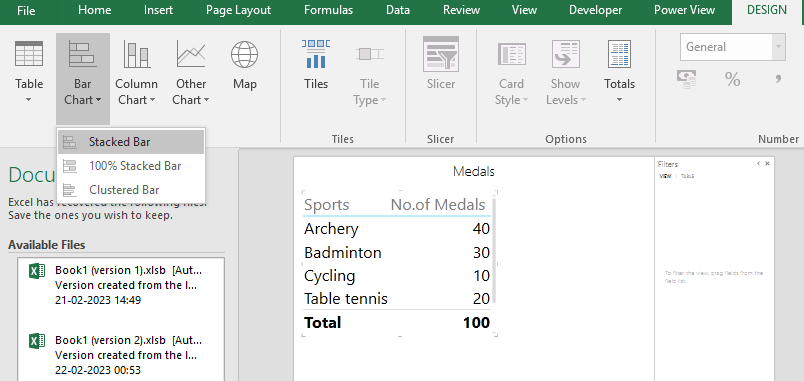This screenshot has height=381, width=804.
Task: Open the Totals dropdown button
Action: [619, 72]
